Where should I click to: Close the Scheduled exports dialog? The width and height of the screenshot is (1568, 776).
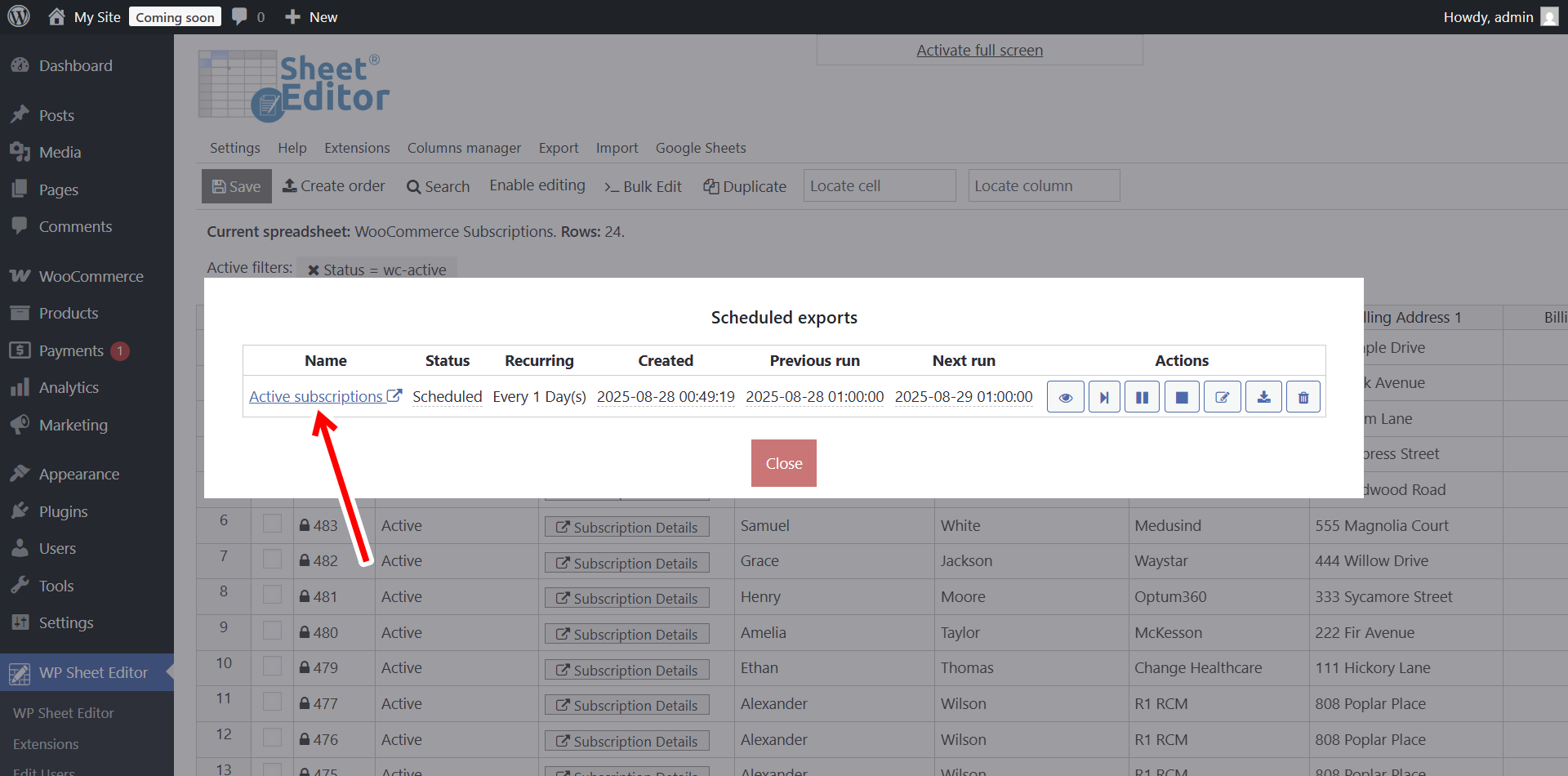784,463
